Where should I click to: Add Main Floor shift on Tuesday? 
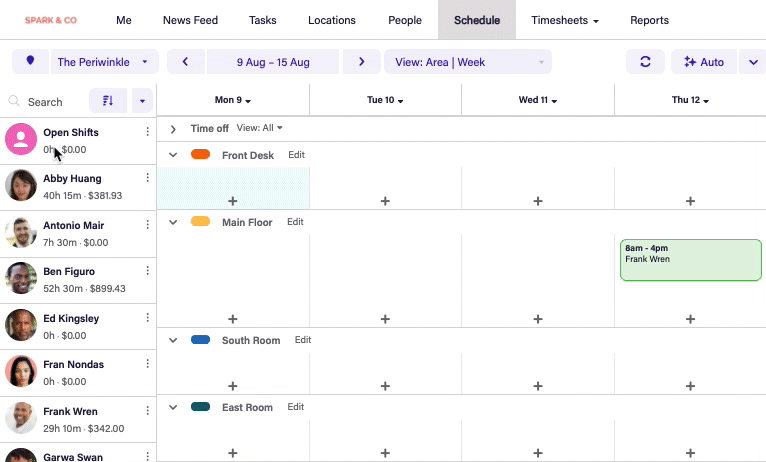pyautogui.click(x=385, y=319)
